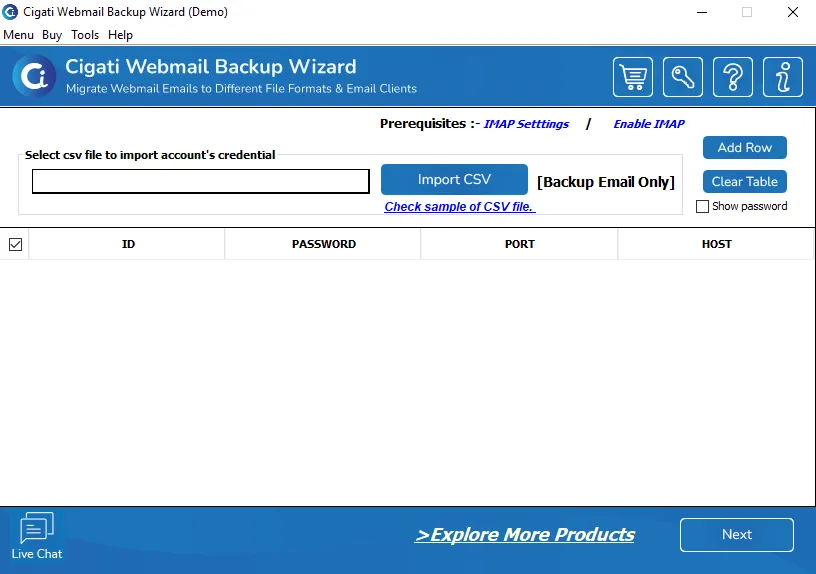Open the Help menu
This screenshot has height=574, width=816.
(120, 35)
